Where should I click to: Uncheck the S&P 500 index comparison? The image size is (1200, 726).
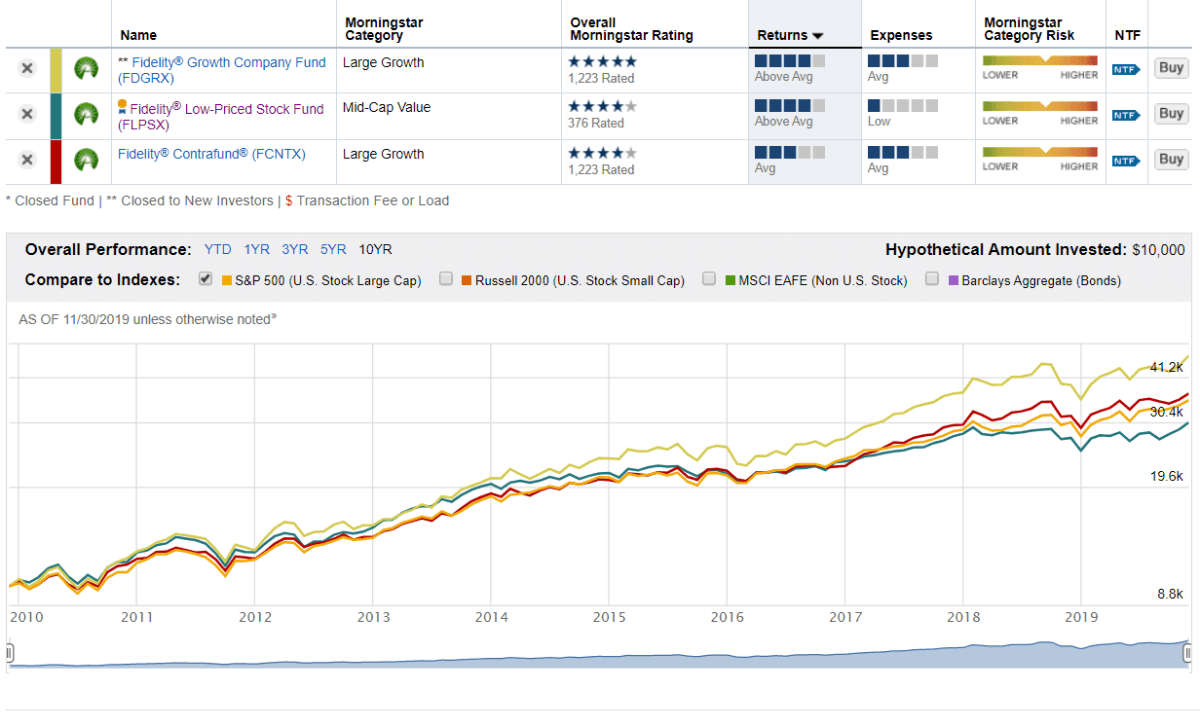click(x=206, y=280)
